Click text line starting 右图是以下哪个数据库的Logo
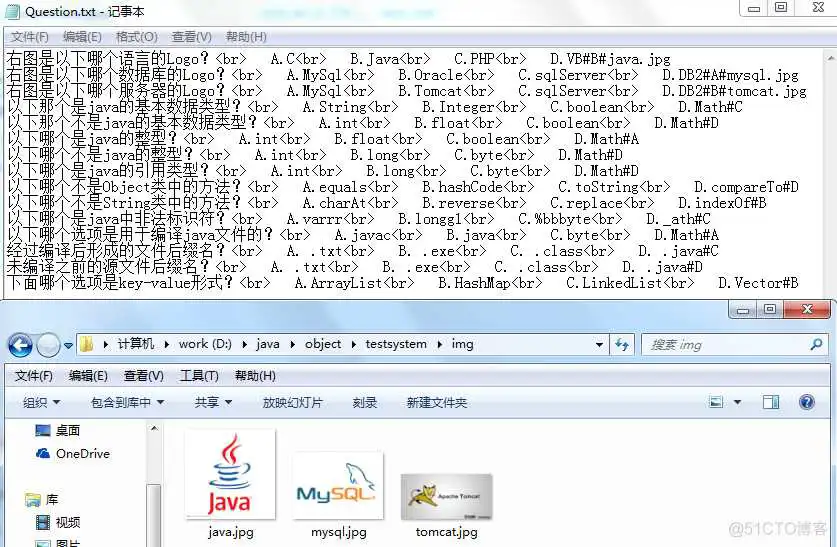This screenshot has height=547, width=837. [x=402, y=75]
